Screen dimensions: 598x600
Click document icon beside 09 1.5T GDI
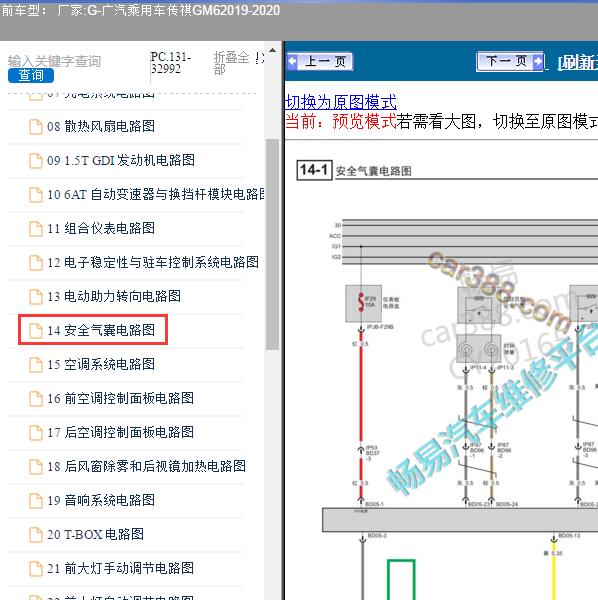click(x=36, y=161)
